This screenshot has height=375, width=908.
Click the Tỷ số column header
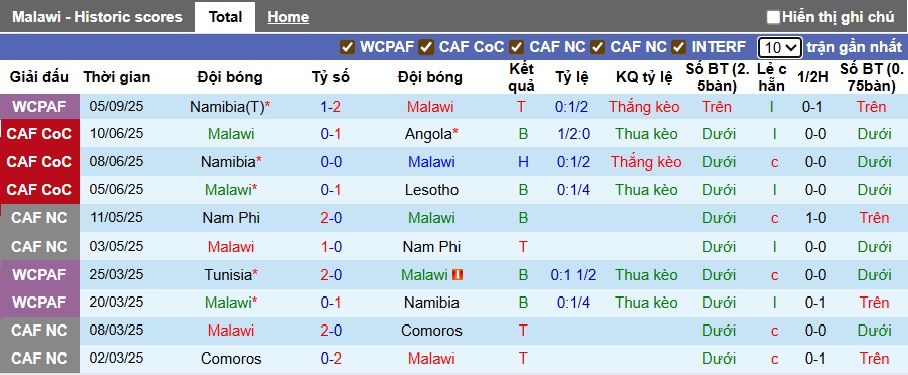(x=331, y=77)
